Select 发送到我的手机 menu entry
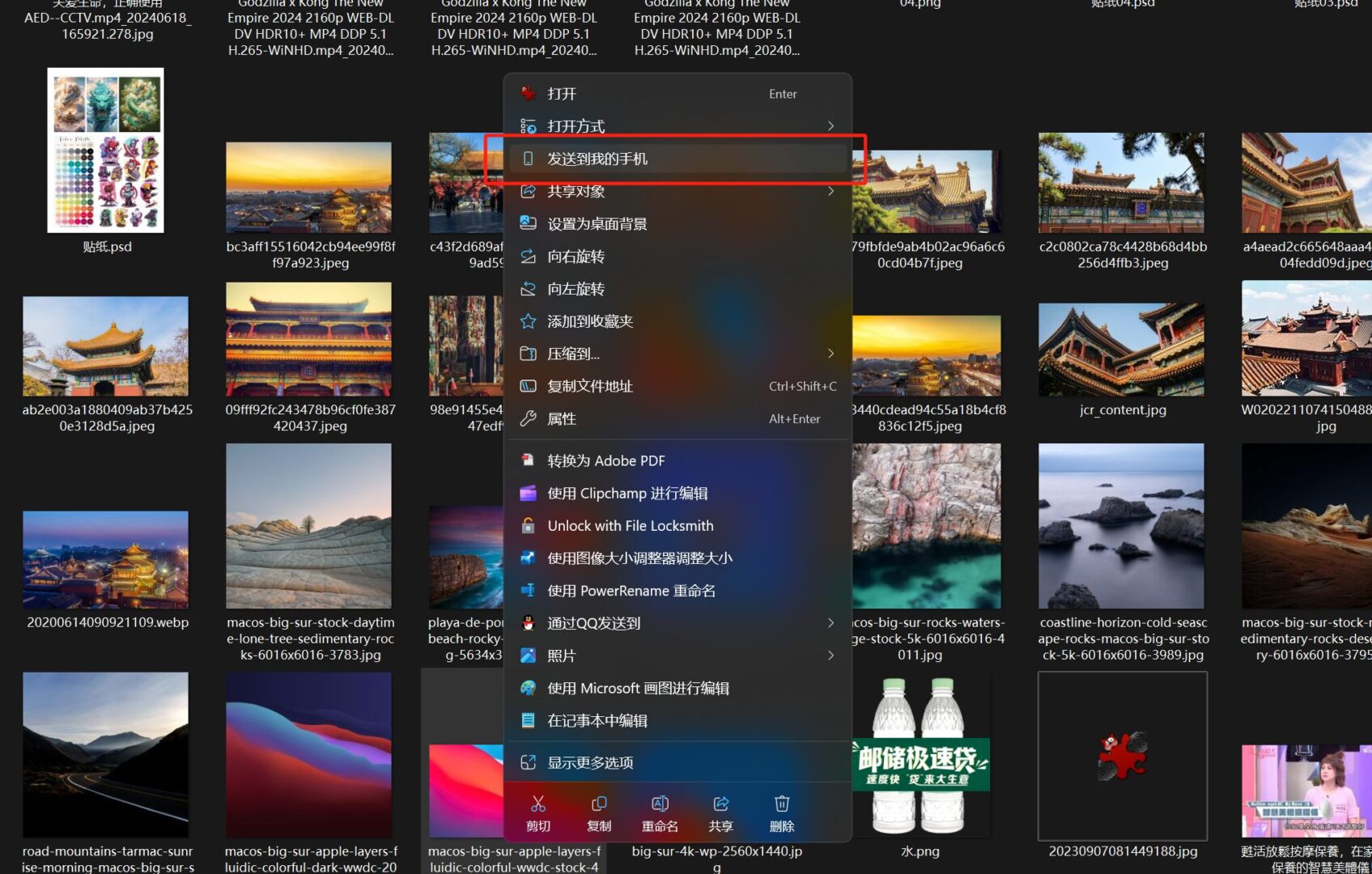 tap(678, 159)
